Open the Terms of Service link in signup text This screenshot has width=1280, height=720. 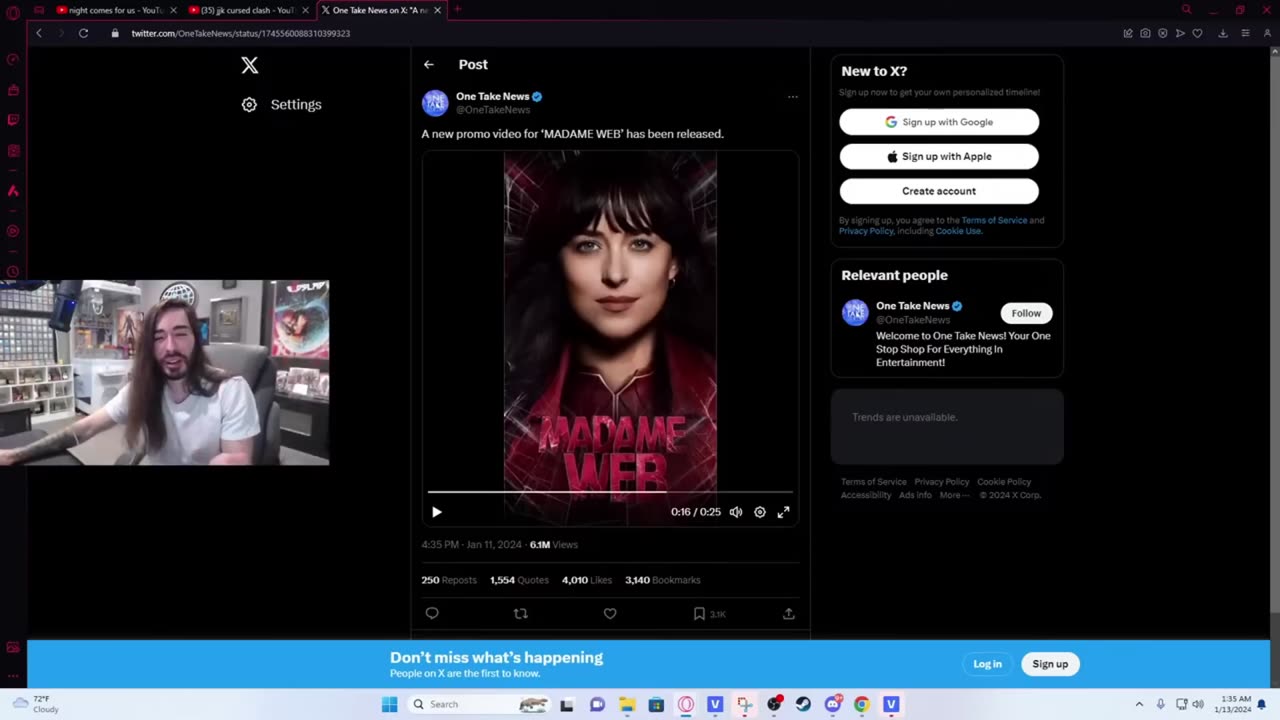994,220
